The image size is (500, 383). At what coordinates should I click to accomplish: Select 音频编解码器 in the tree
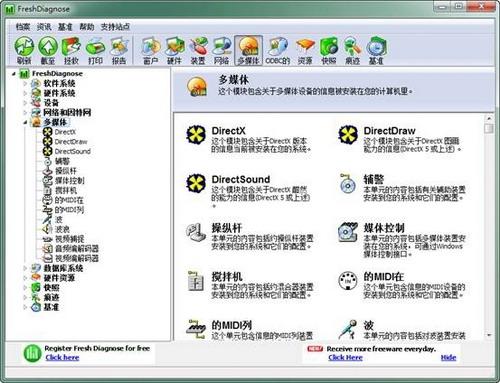pyautogui.click(x=77, y=248)
